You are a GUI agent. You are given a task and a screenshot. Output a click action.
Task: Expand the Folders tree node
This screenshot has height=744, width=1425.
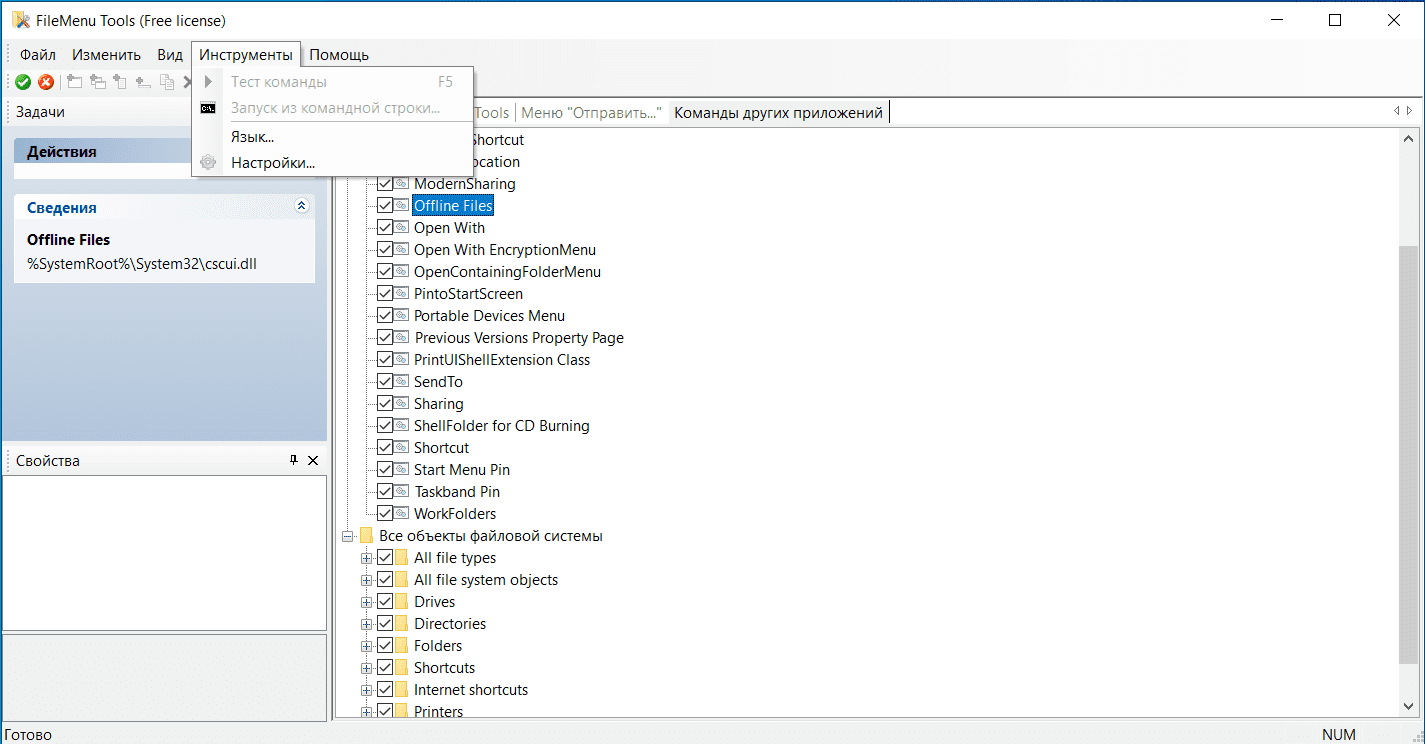coord(367,646)
